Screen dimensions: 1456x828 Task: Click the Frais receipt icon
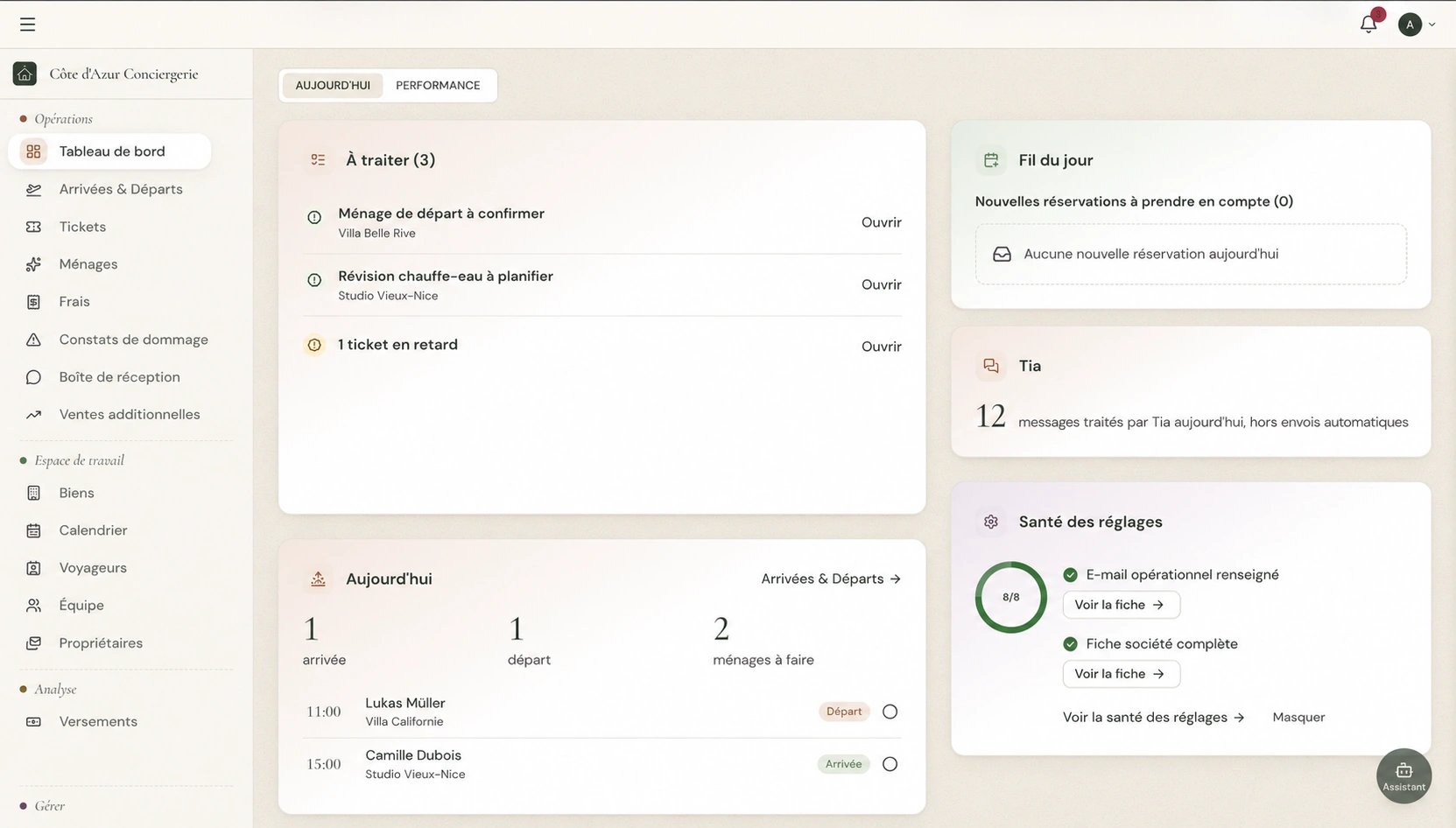[33, 302]
